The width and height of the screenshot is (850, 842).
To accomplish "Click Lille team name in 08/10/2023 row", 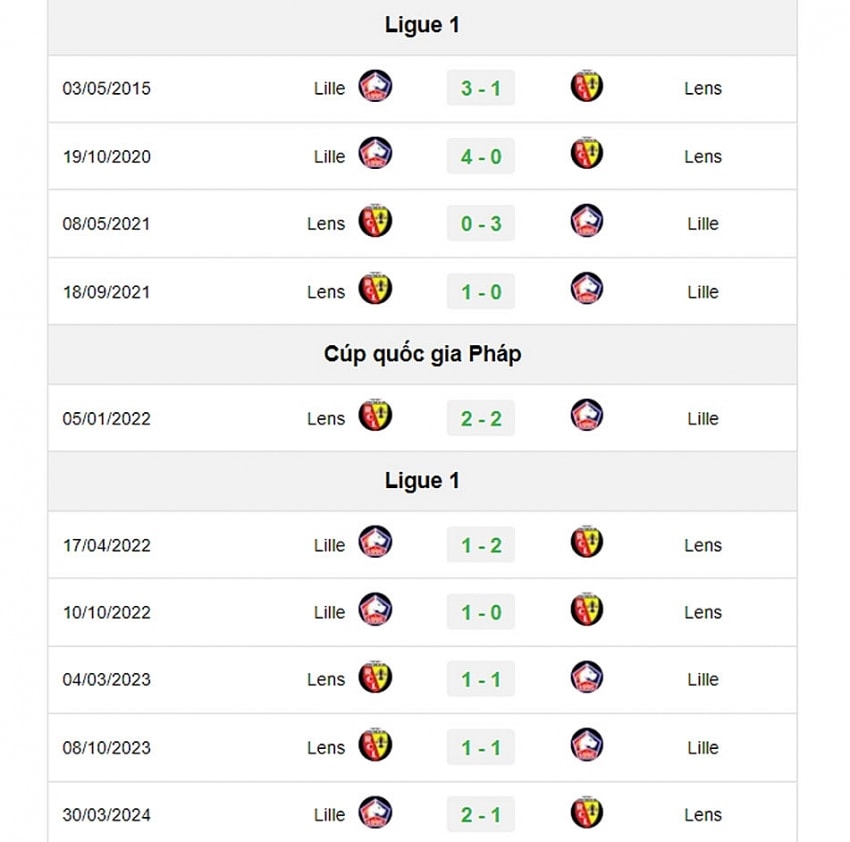I will click(703, 748).
